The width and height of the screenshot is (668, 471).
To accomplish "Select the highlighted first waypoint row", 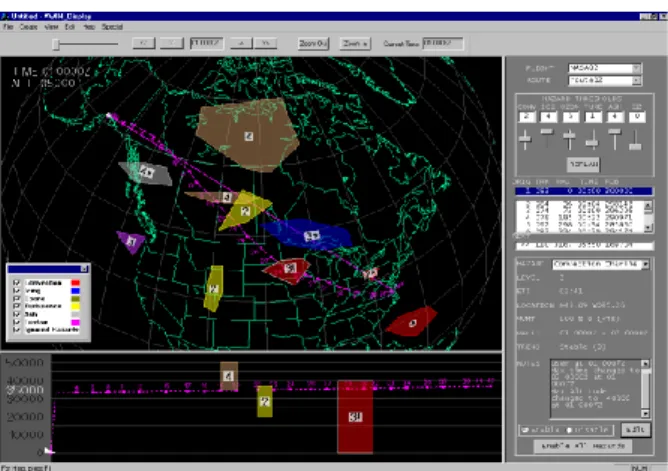I will tap(584, 191).
